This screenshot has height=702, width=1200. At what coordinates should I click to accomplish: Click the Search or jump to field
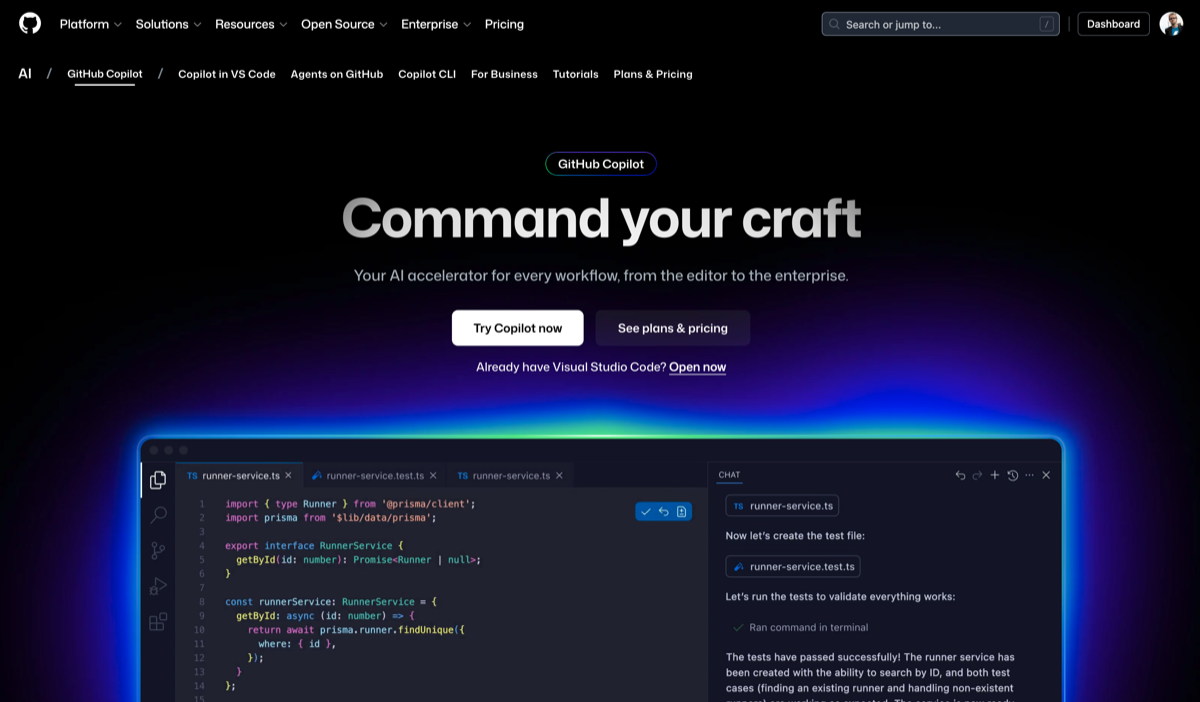(x=938, y=23)
